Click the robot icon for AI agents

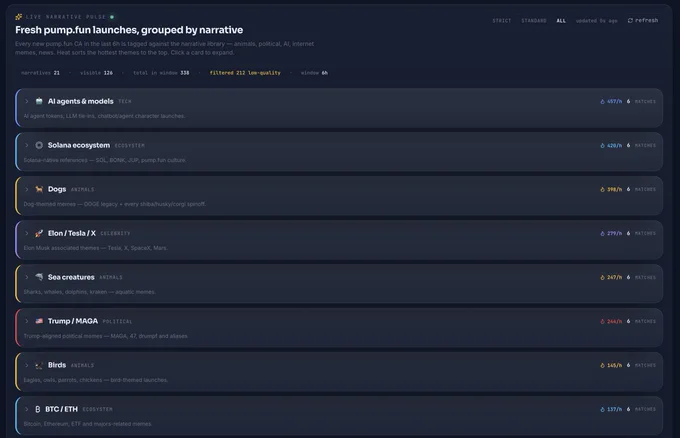pyautogui.click(x=39, y=101)
